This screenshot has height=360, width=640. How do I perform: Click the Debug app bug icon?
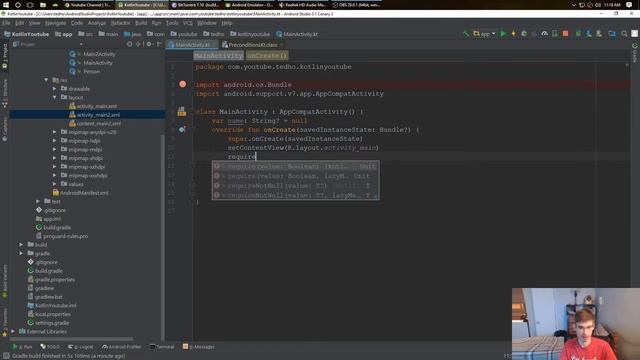(524, 34)
